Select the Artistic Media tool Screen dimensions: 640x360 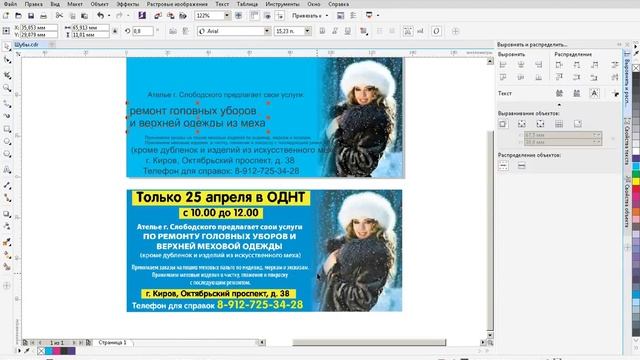pos(7,116)
